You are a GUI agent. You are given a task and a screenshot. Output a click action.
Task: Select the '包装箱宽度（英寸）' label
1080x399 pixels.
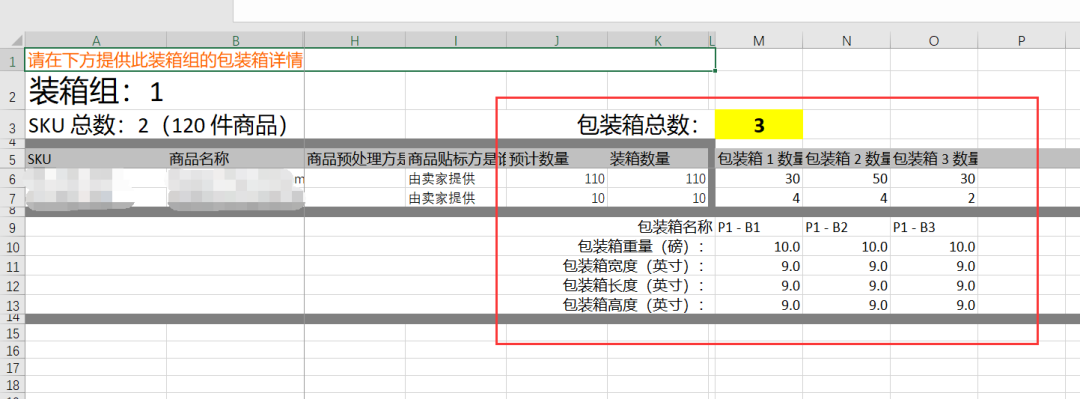634,265
